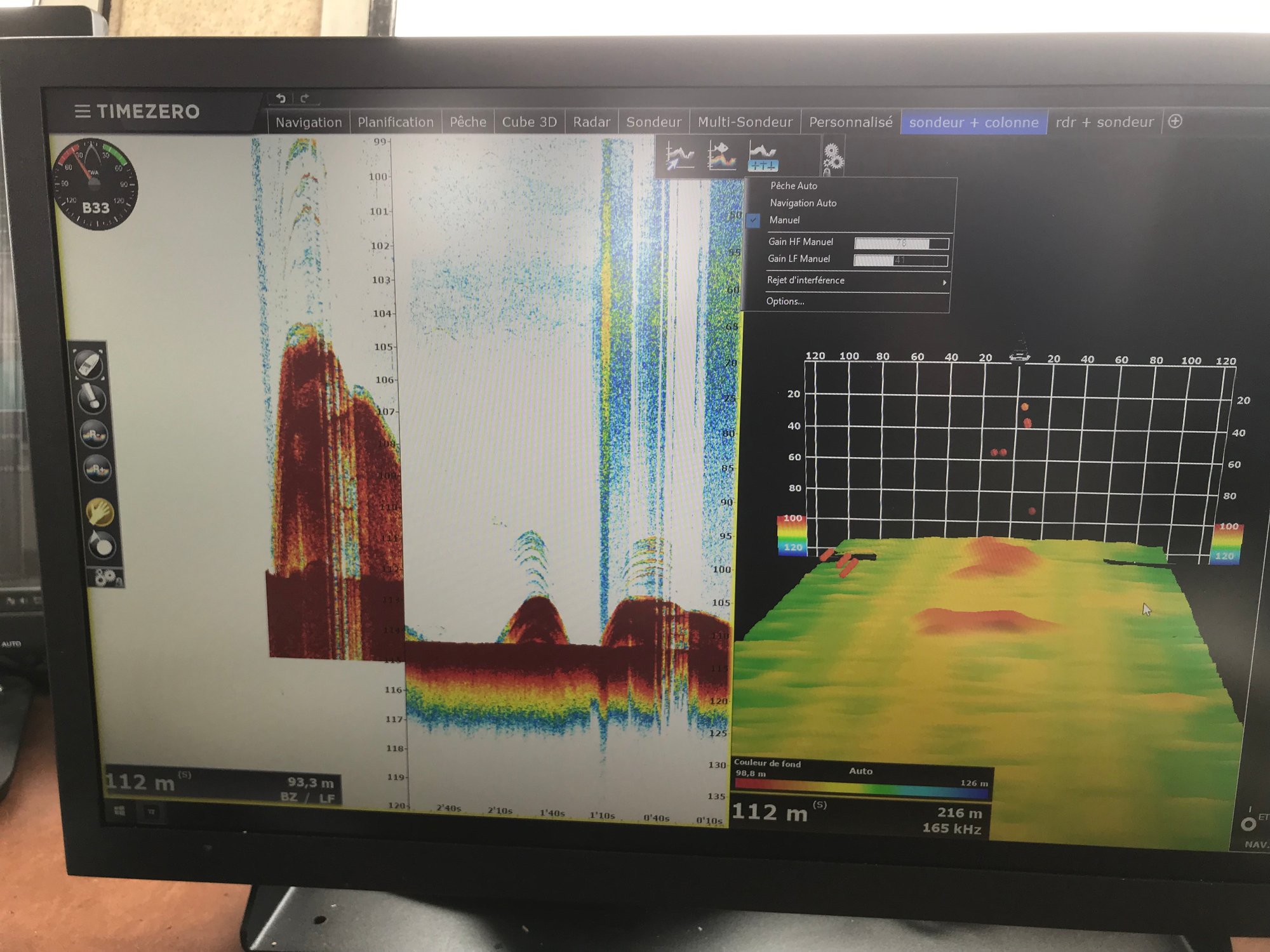Open the Auto bottom color dropdown
1270x952 pixels.
coord(860,771)
